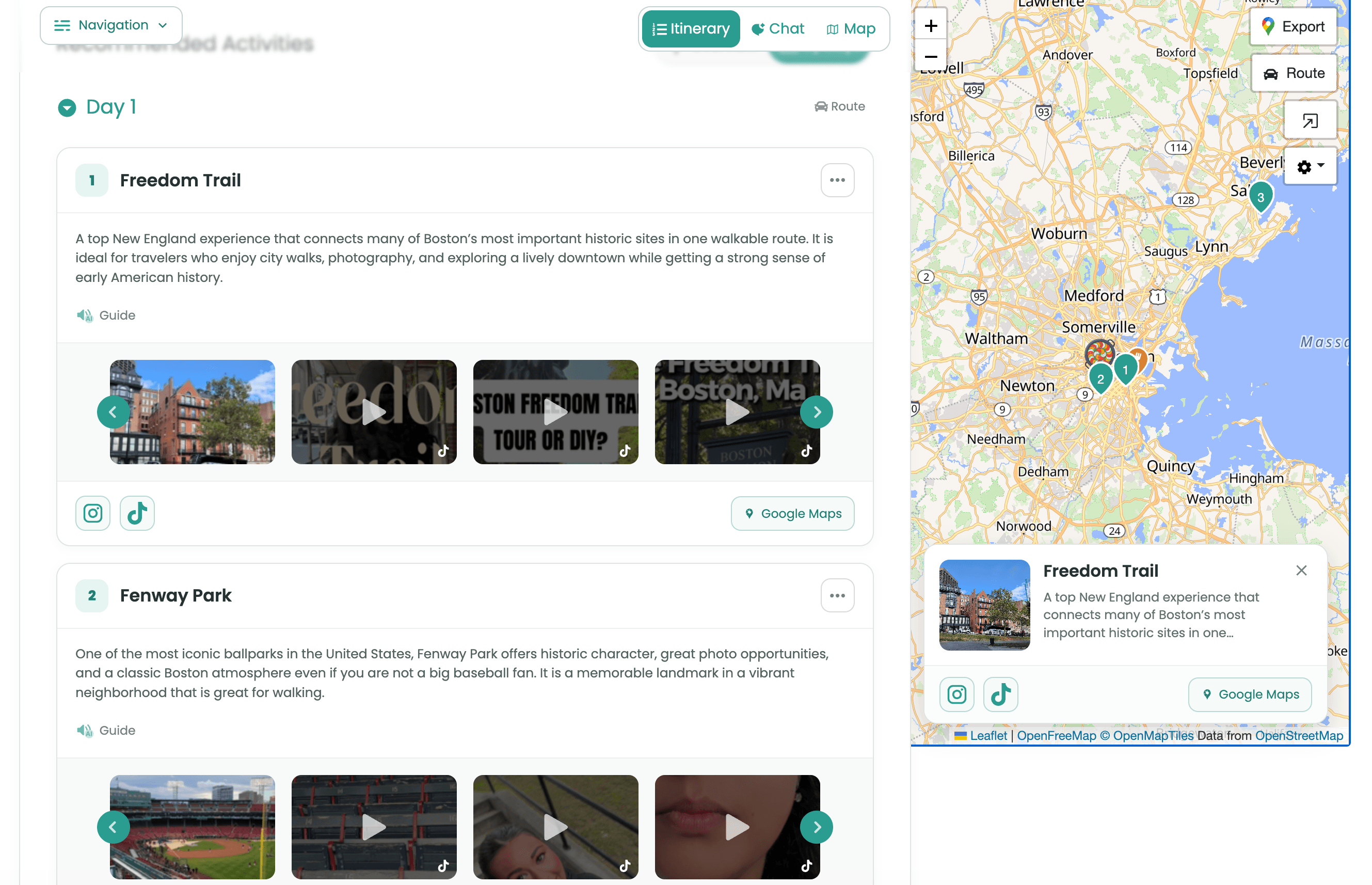Open Instagram in the map popup
This screenshot has height=885, width=1372.
point(956,694)
